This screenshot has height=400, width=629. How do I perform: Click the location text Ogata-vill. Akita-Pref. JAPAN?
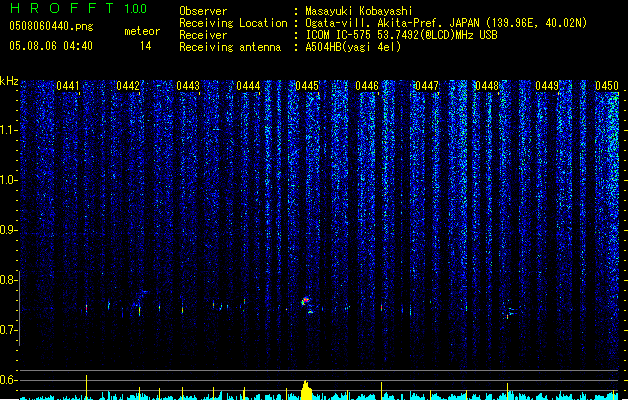[x=392, y=23]
